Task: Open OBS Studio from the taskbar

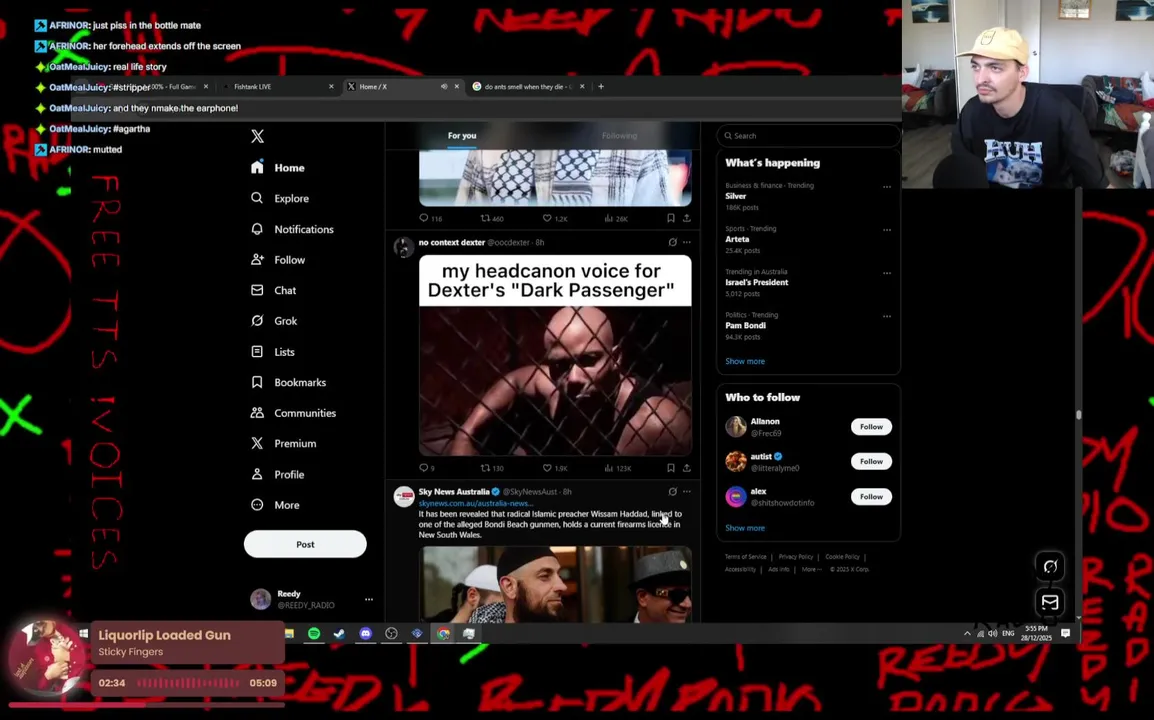Action: pos(392,634)
